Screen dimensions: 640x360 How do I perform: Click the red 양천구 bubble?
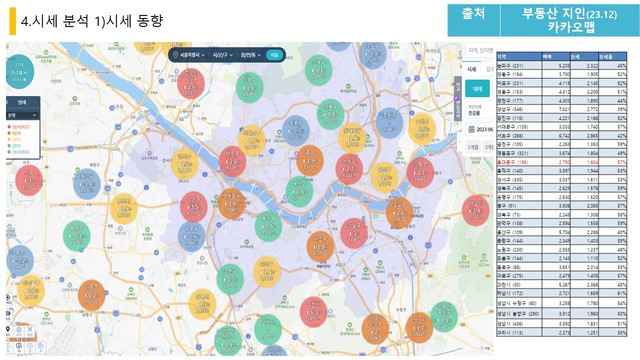tap(194, 207)
